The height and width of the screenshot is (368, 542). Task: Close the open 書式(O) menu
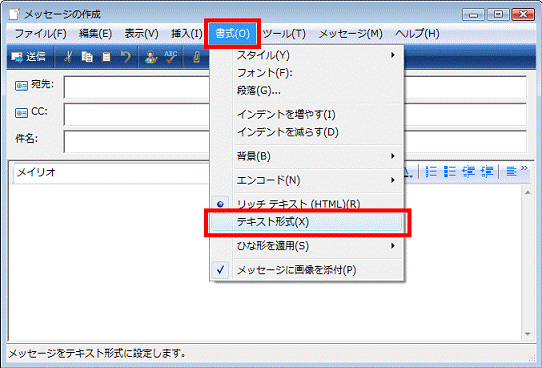point(232,34)
